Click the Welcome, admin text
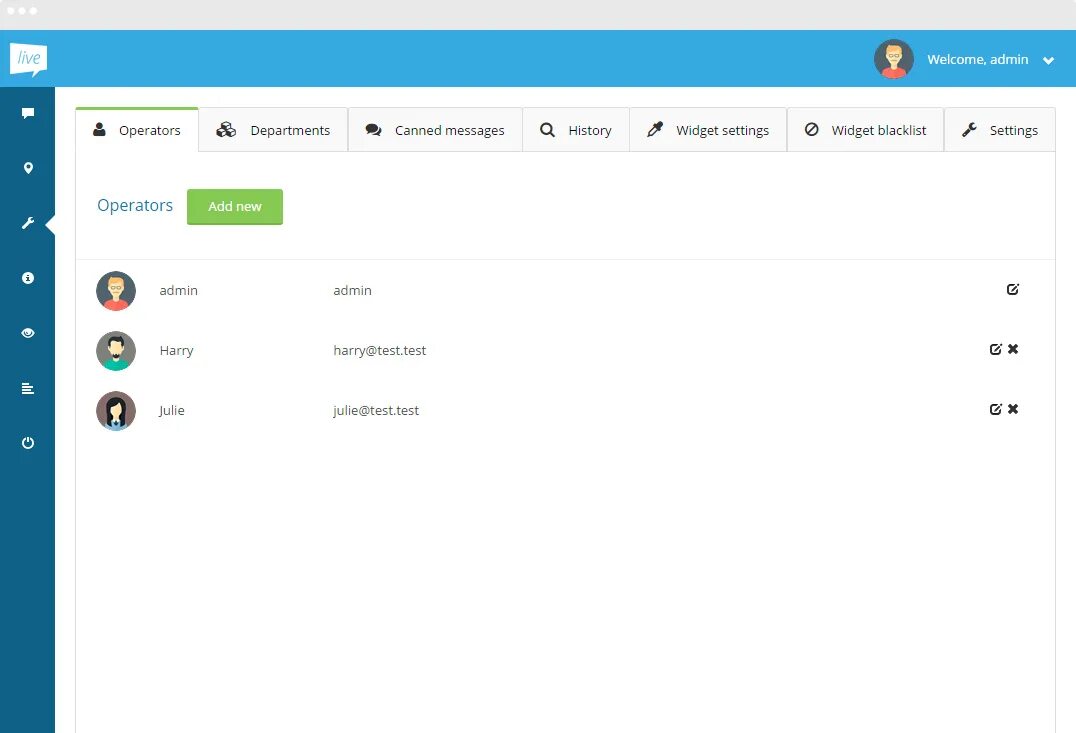This screenshot has height=733, width=1076. pyautogui.click(x=978, y=60)
